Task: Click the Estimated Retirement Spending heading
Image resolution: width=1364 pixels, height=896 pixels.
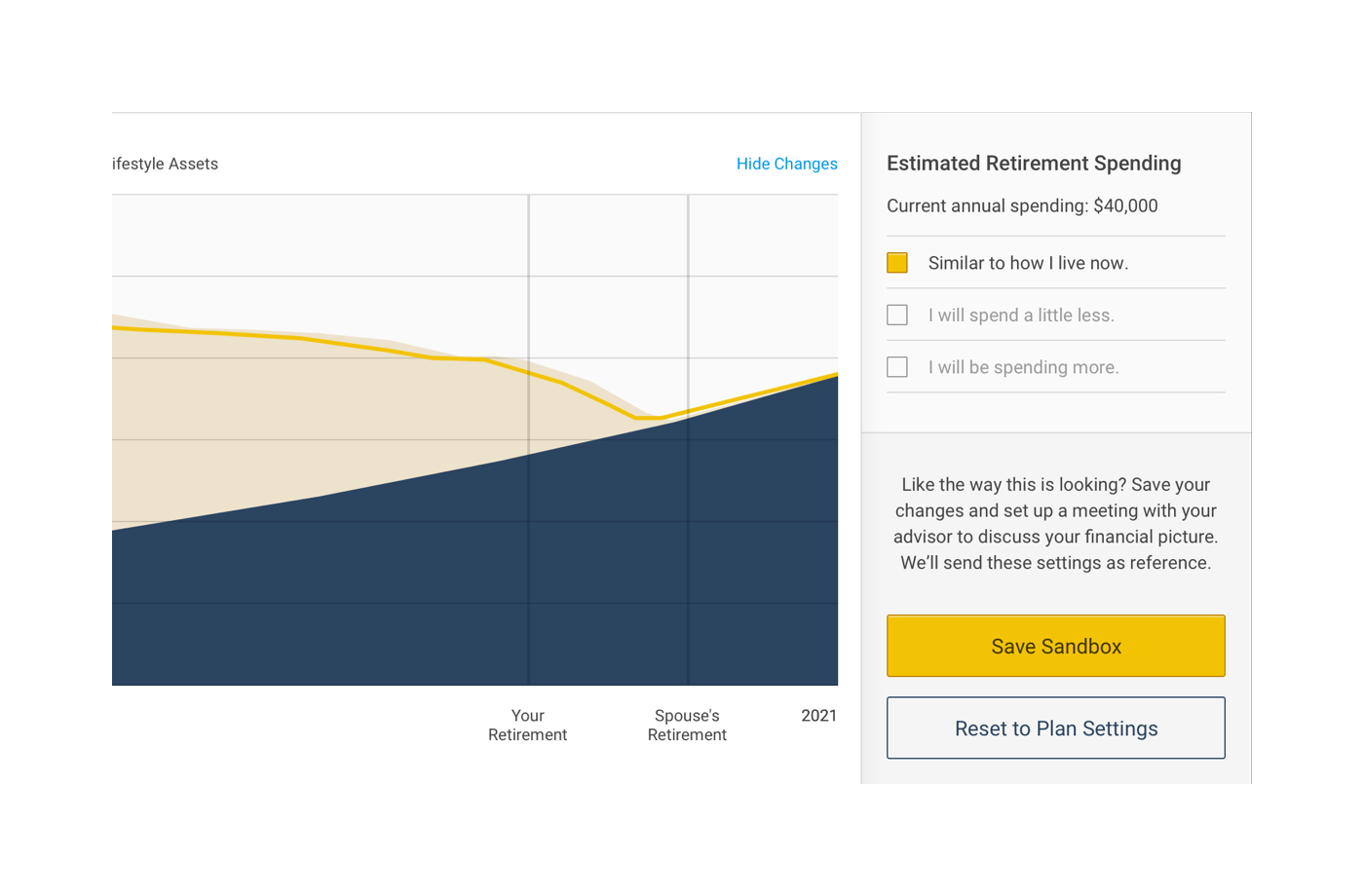Action: click(1034, 164)
